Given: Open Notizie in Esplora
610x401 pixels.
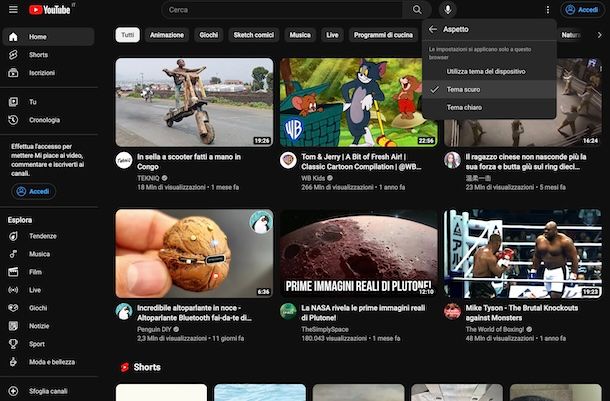Looking at the screenshot, I should (x=48, y=326).
